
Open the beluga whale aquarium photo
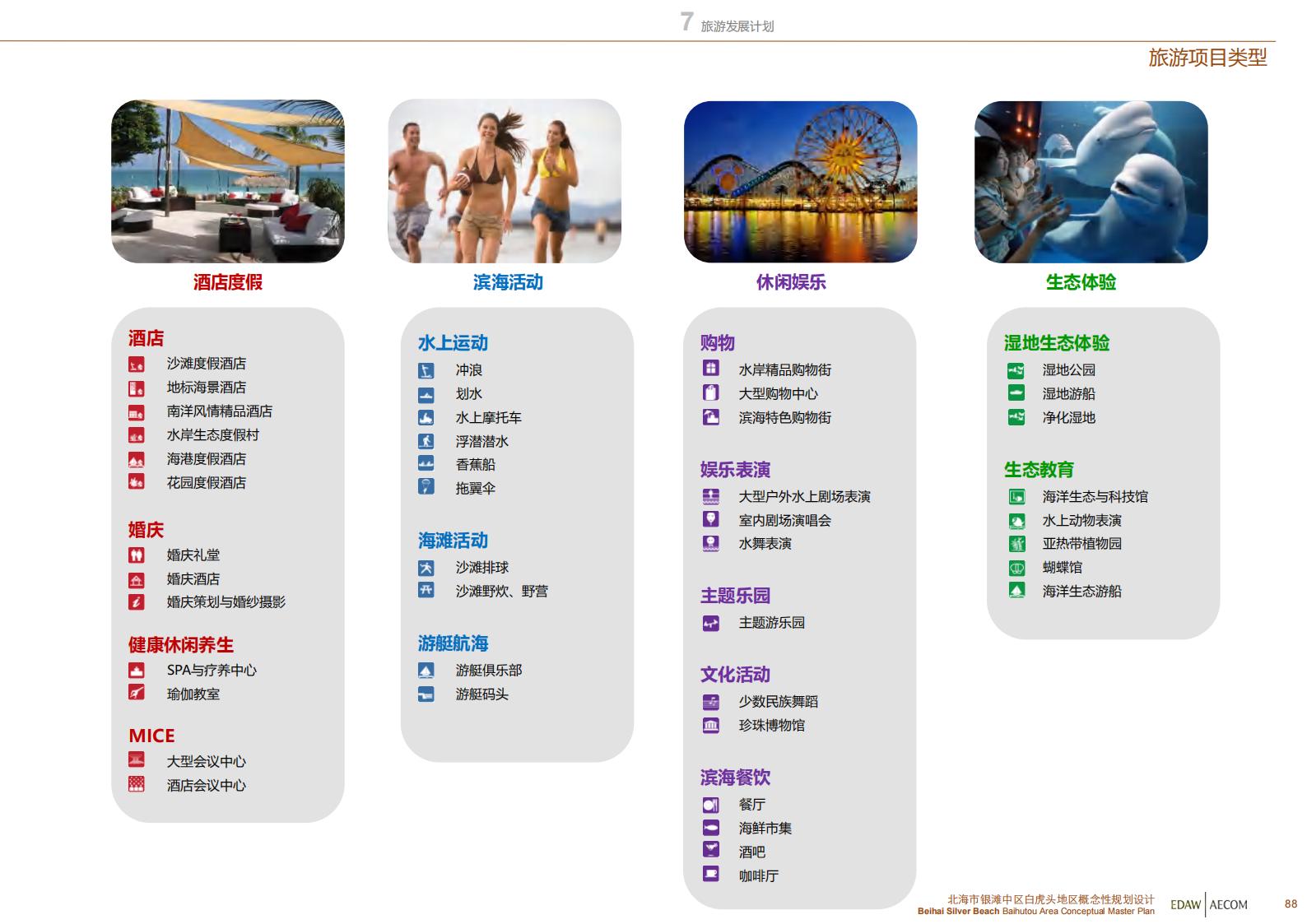(1091, 182)
